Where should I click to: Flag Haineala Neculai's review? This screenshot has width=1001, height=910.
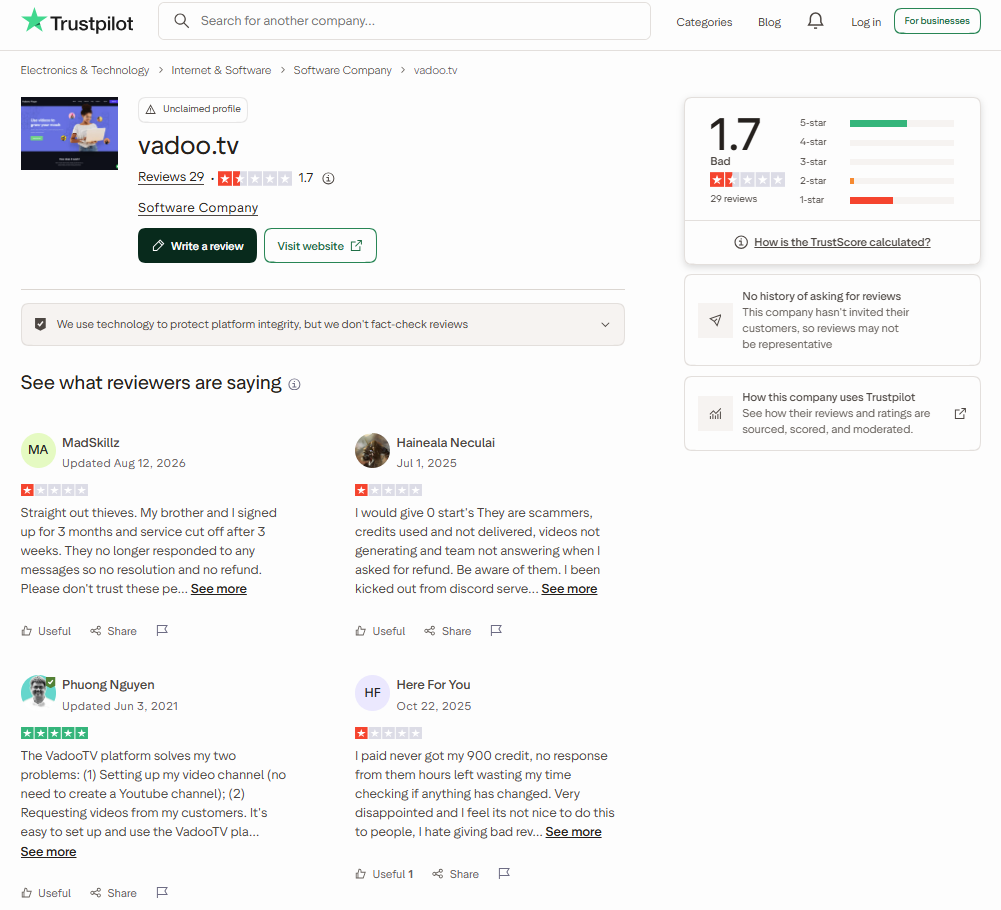coord(496,630)
